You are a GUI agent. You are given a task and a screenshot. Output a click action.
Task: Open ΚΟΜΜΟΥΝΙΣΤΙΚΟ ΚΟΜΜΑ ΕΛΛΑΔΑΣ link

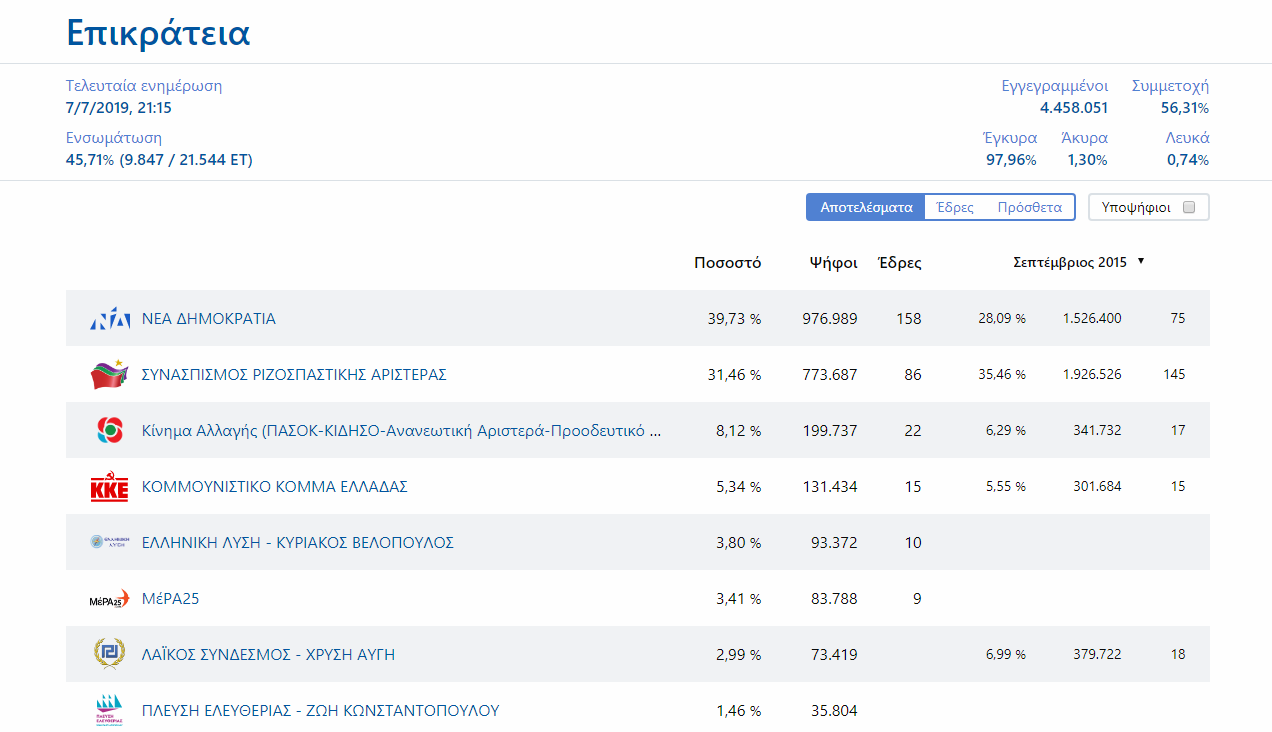click(275, 487)
